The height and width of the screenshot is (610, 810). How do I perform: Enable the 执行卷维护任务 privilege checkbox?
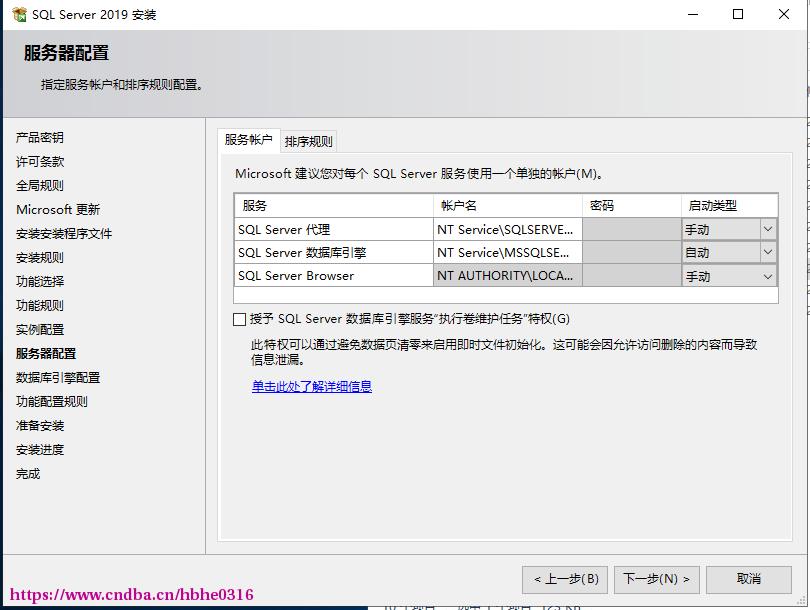pos(239,319)
